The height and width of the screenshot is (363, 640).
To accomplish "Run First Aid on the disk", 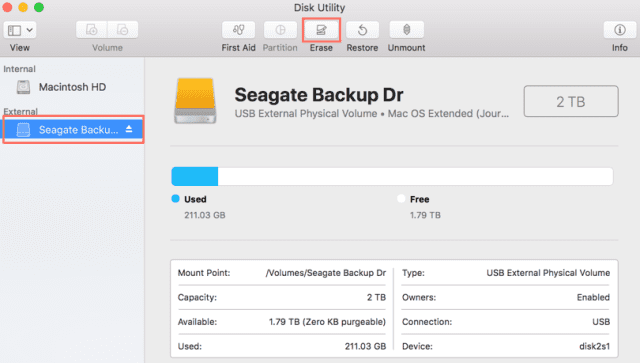I will click(238, 30).
